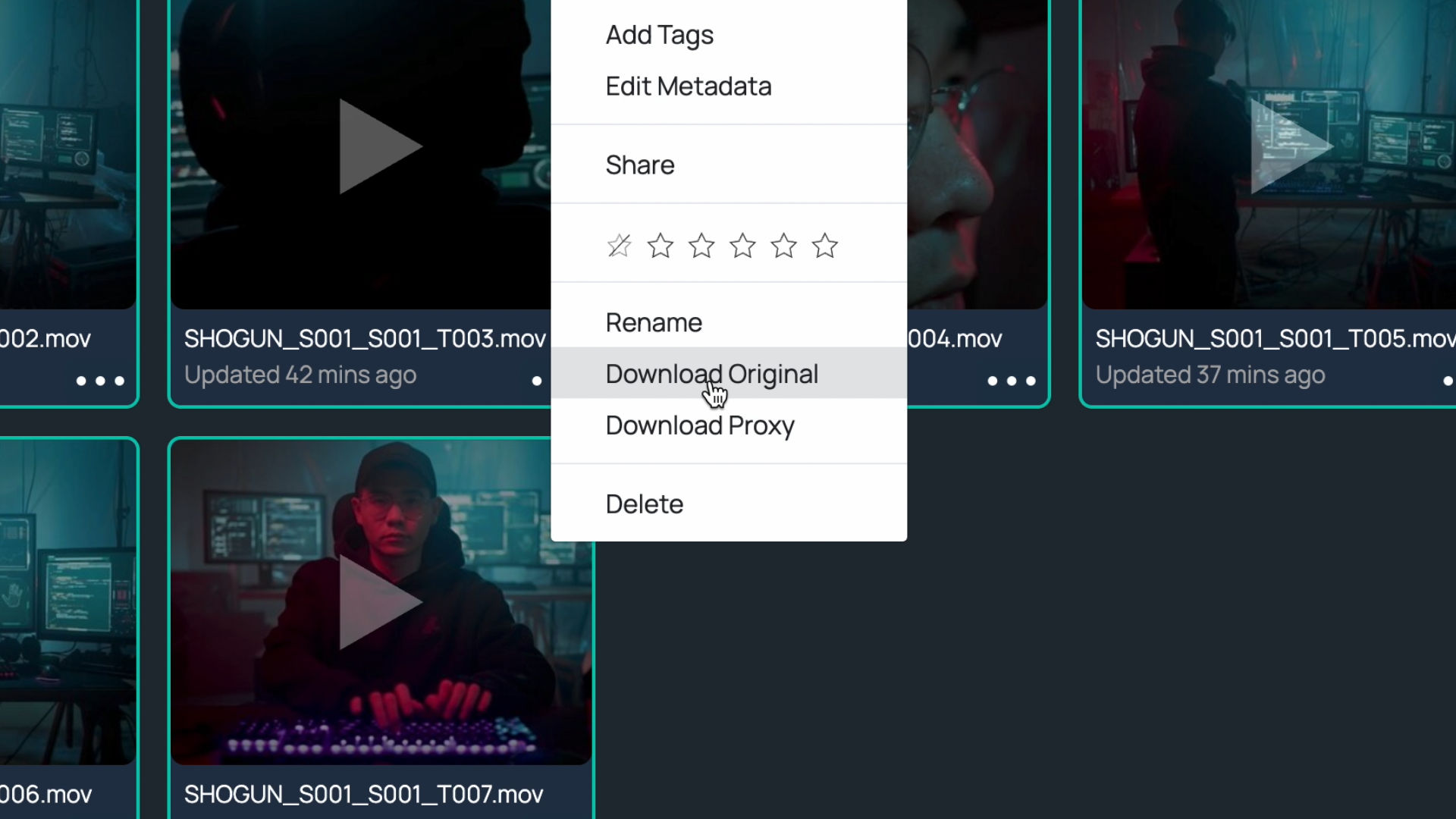Set a four-star rating
This screenshot has width=1456, height=819.
coord(783,246)
